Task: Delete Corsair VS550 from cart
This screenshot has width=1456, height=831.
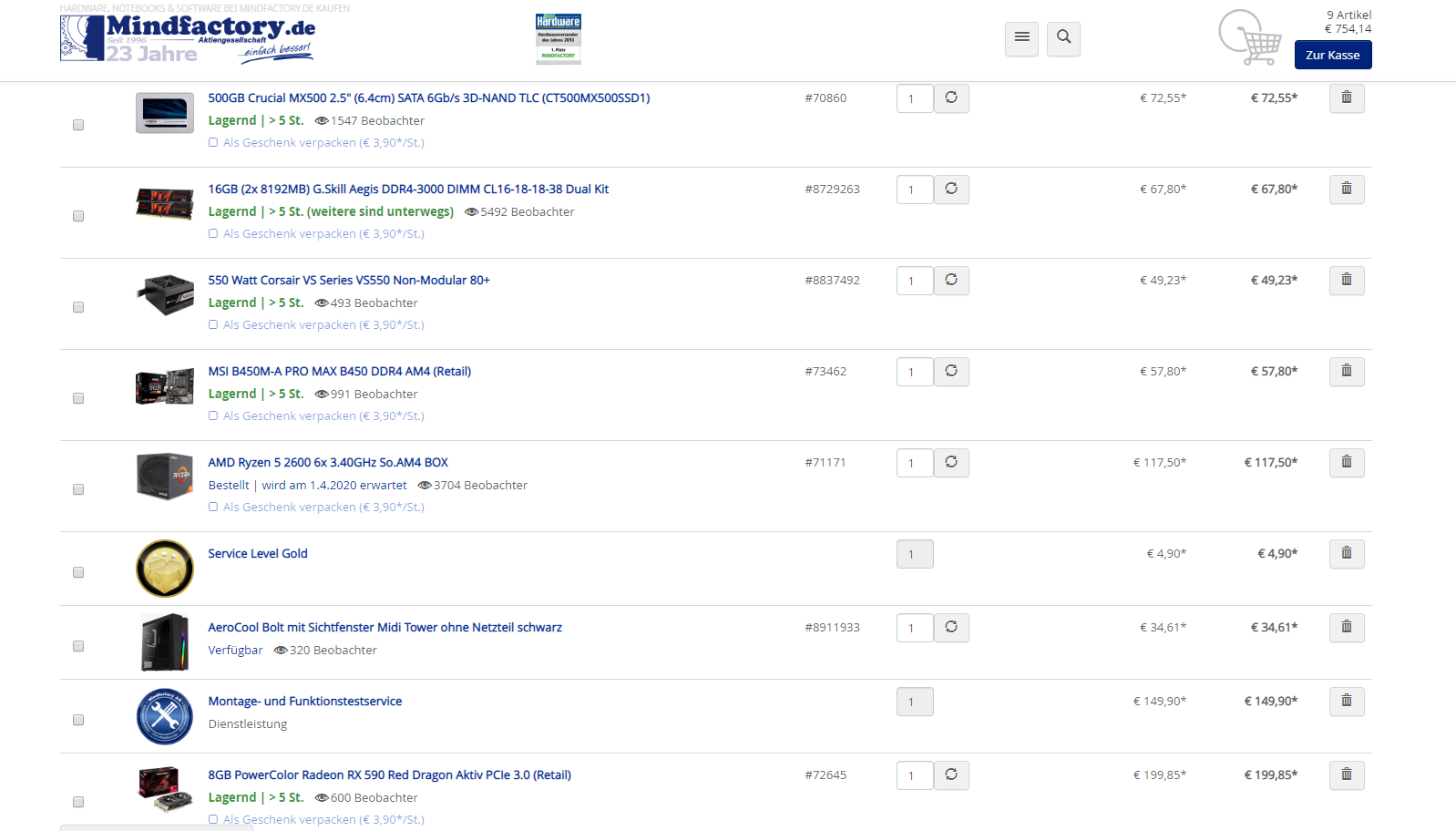Action: pos(1347,281)
